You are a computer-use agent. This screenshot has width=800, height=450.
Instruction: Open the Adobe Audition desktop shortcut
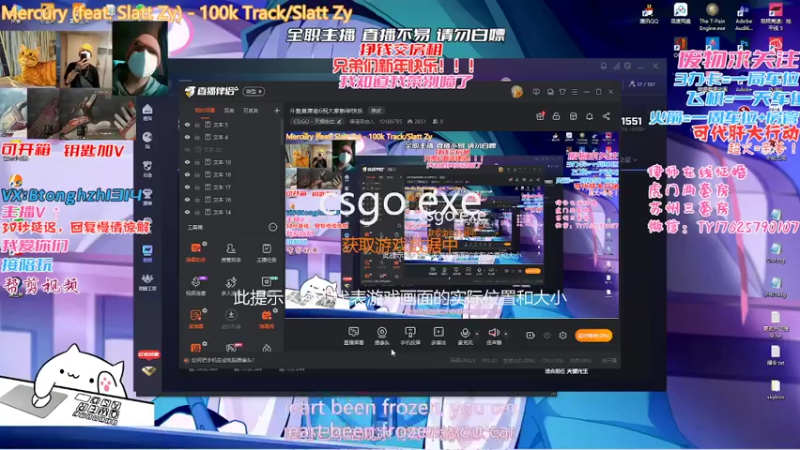[743, 18]
